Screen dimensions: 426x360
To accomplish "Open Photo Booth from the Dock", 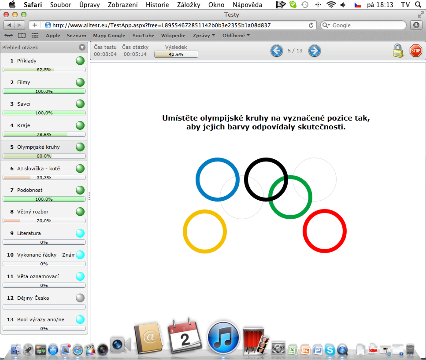I will coord(255,341).
